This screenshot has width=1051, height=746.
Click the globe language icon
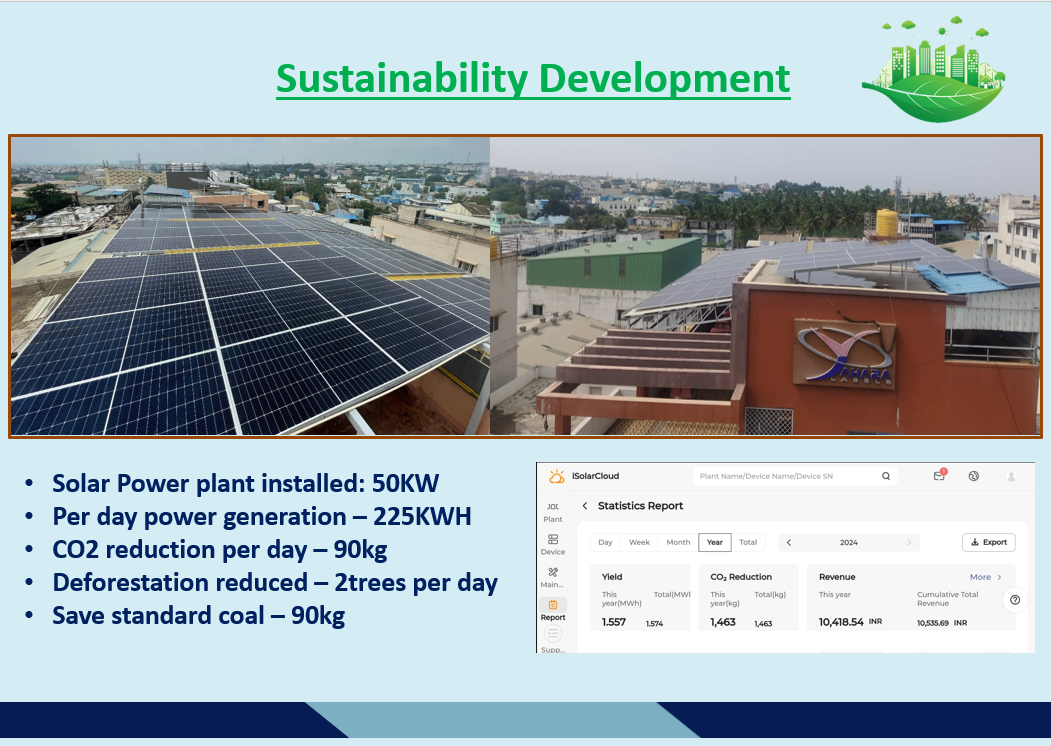[974, 476]
